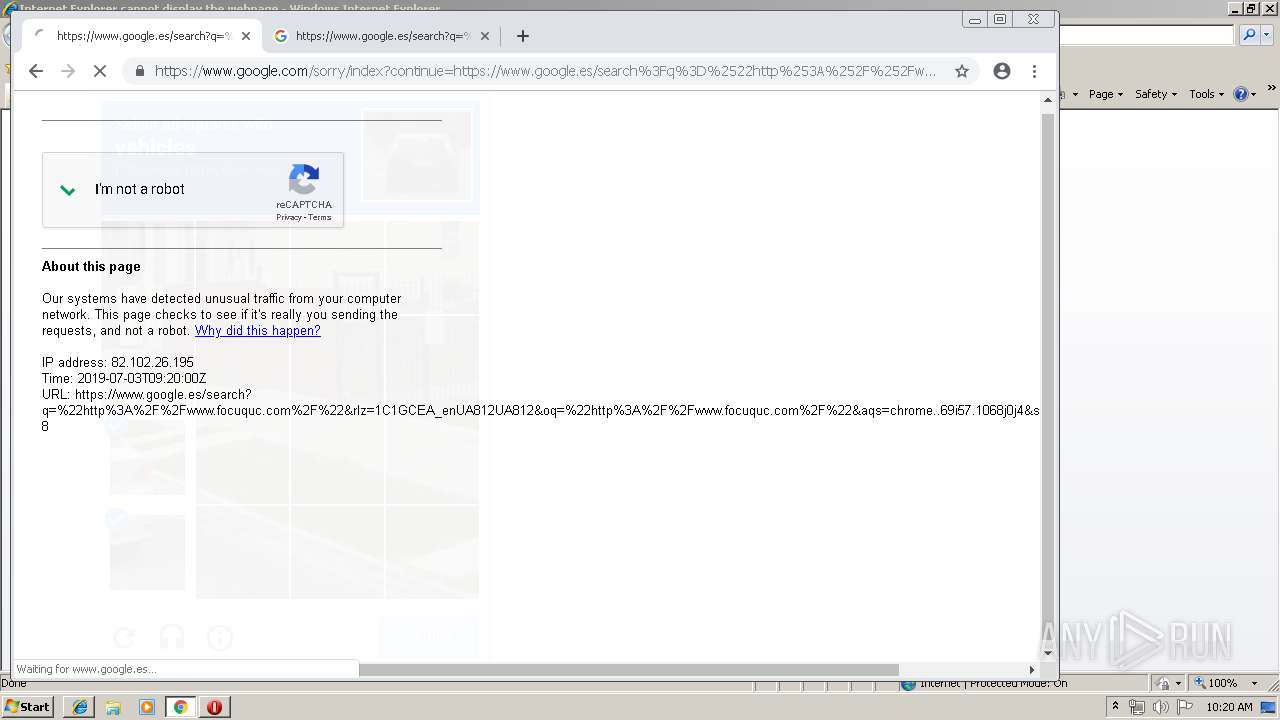The height and width of the screenshot is (720, 1280).
Task: Open Internet Explorer from the taskbar
Action: [x=79, y=707]
